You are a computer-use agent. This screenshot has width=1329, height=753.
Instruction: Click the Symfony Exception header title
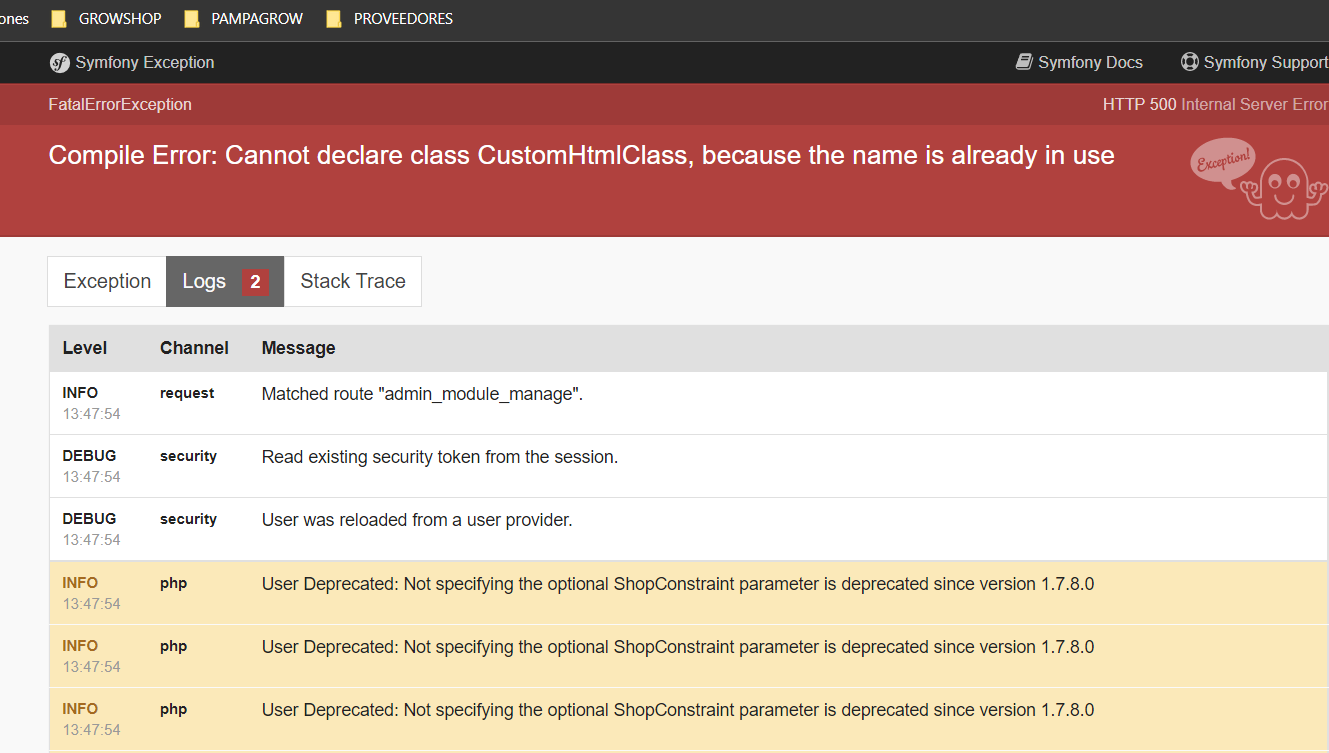tap(145, 62)
